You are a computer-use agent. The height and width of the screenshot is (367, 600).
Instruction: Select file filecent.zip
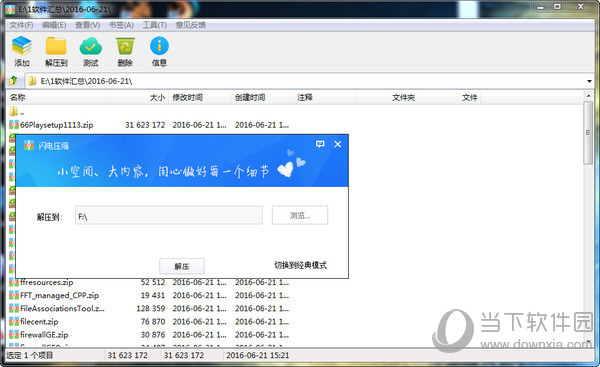[39, 321]
